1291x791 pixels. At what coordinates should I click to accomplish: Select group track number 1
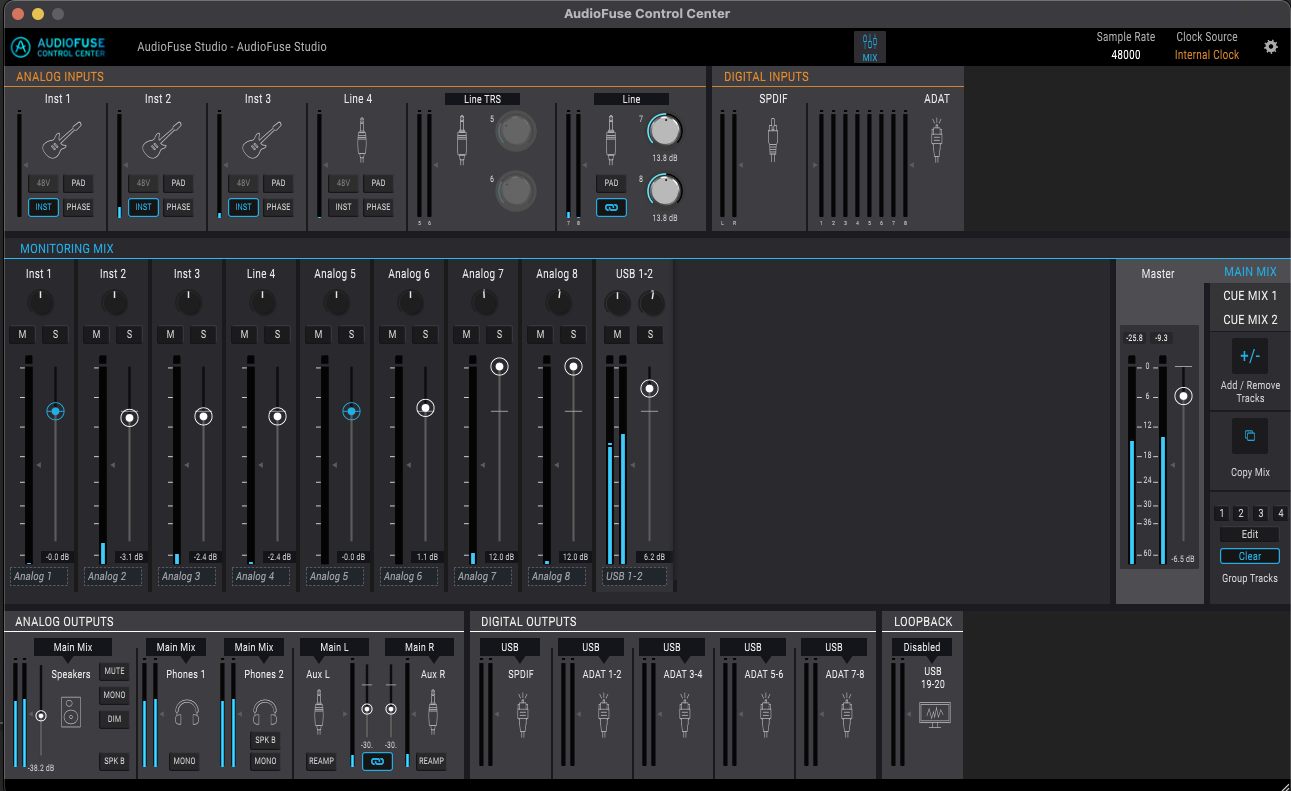(1221, 514)
